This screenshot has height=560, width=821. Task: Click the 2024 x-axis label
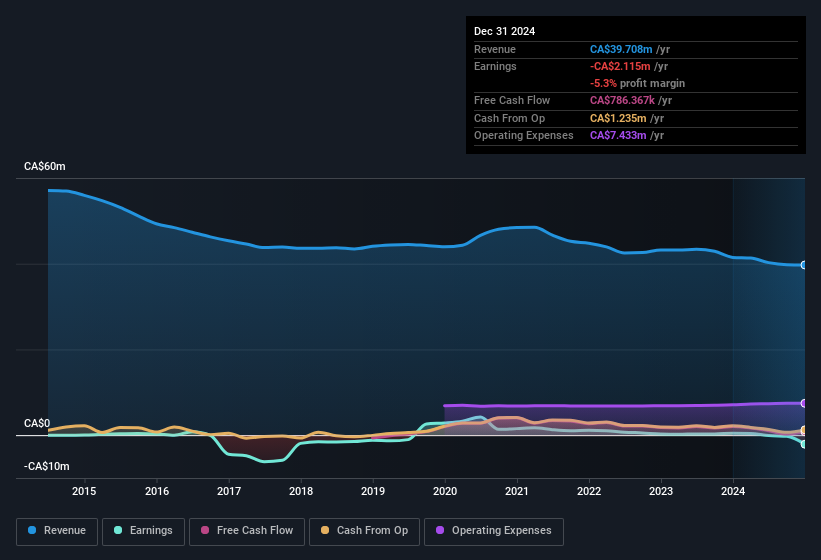(x=733, y=491)
